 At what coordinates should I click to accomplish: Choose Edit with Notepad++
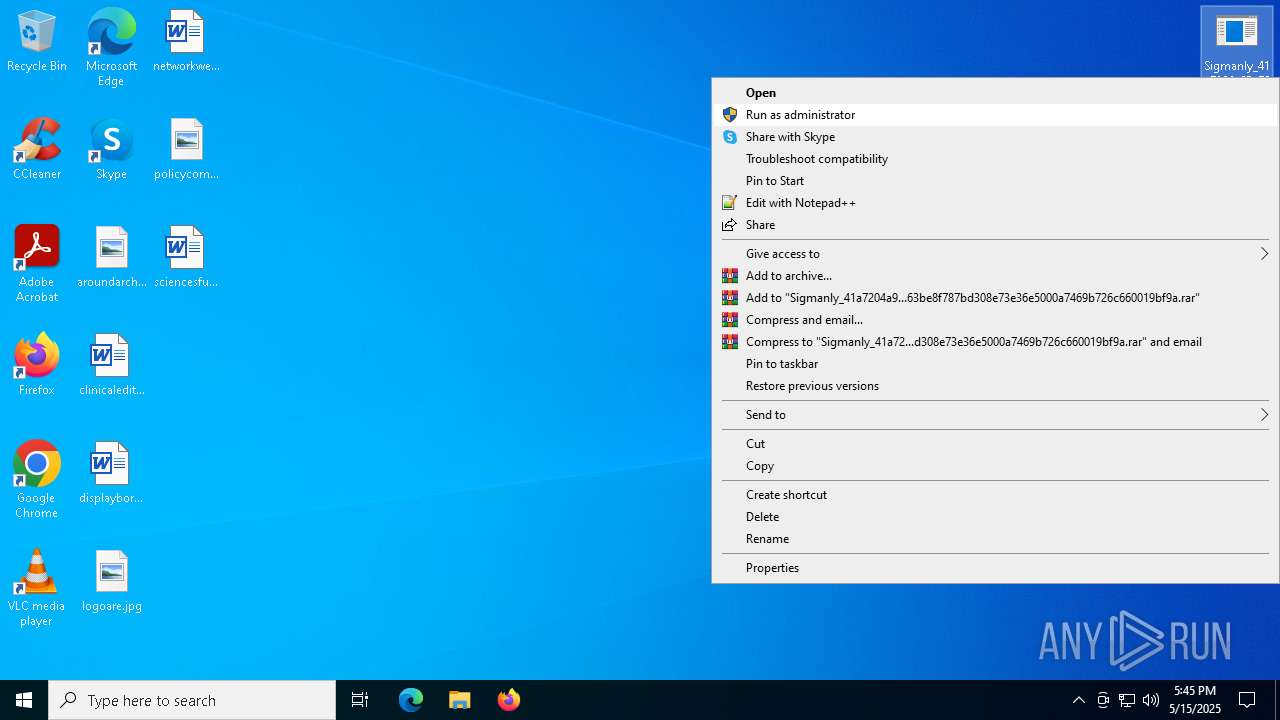pyautogui.click(x=995, y=203)
